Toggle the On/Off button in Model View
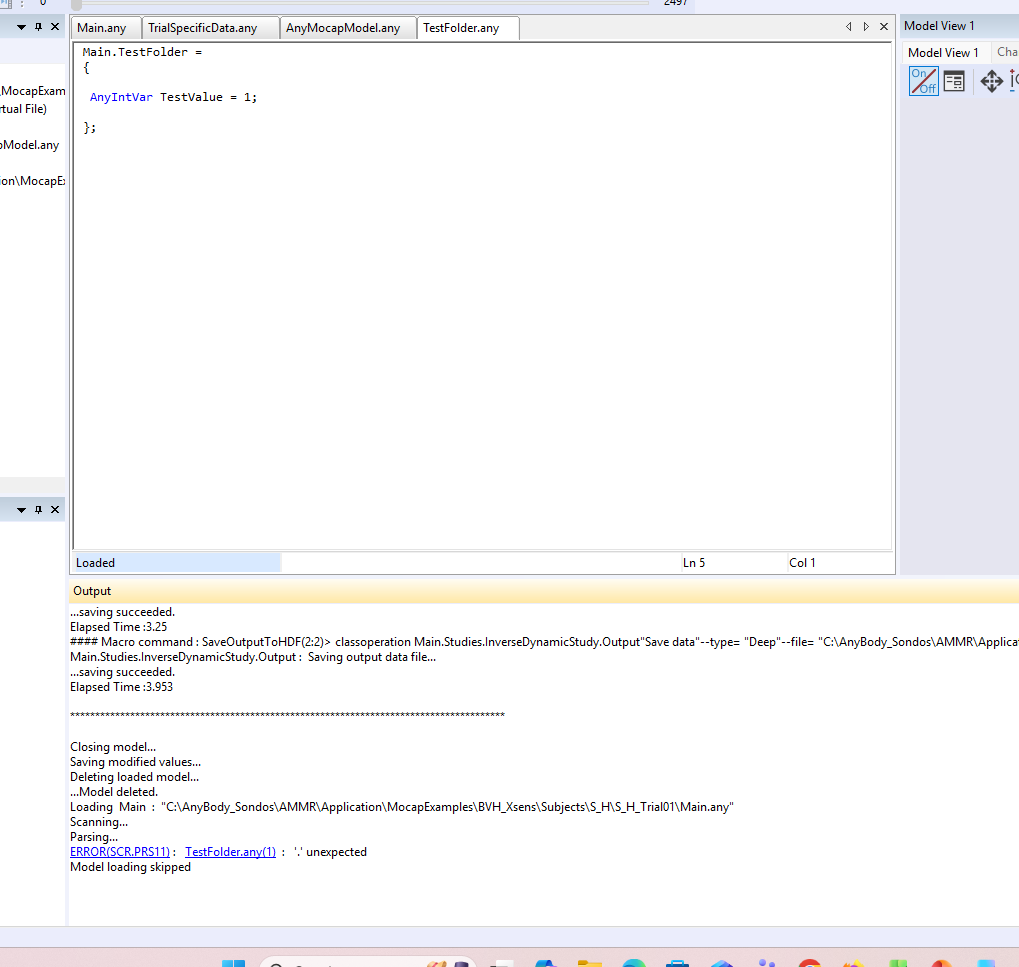1019x967 pixels. click(x=923, y=81)
